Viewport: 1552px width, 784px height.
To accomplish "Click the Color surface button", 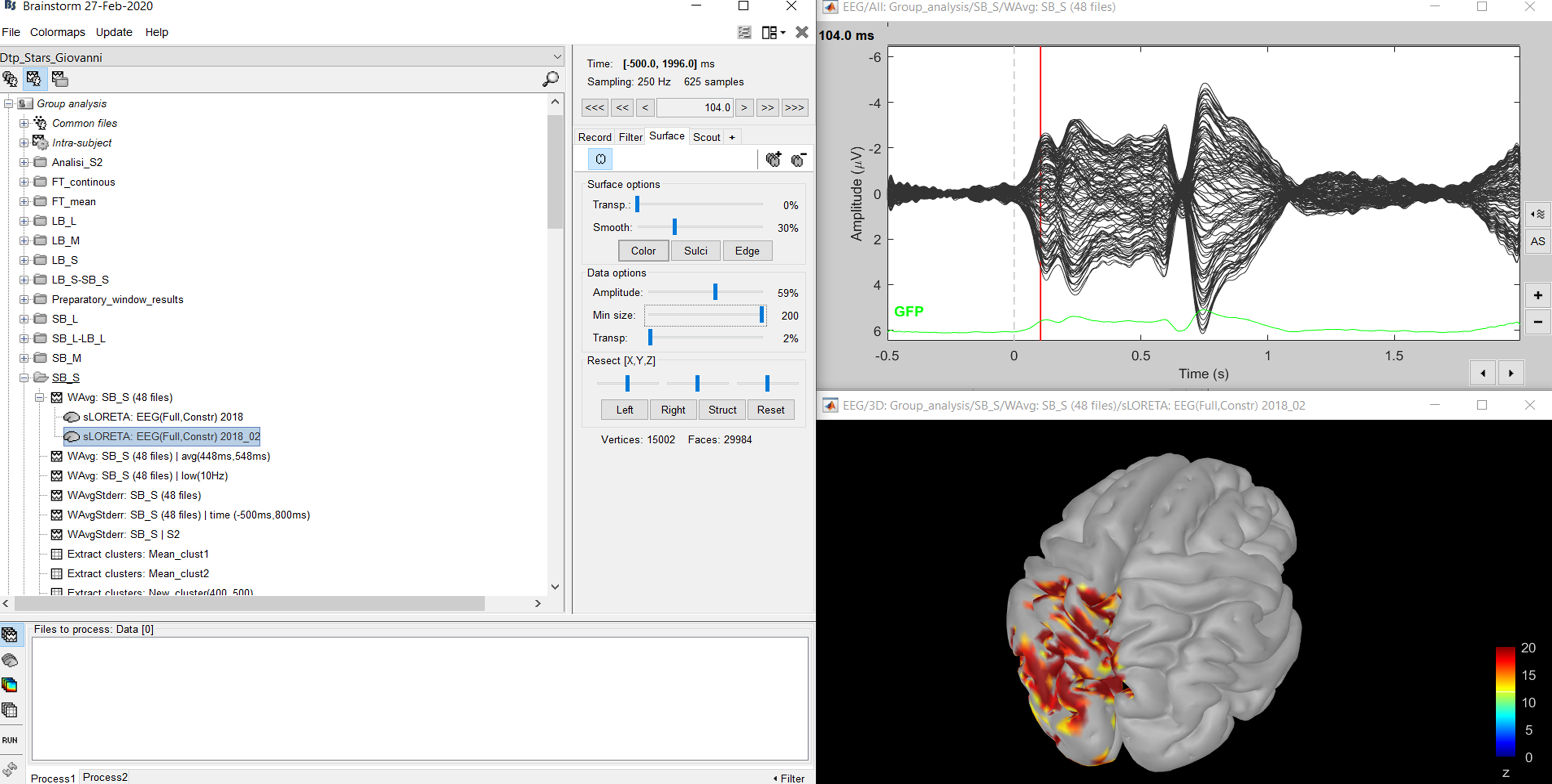I will (x=644, y=251).
